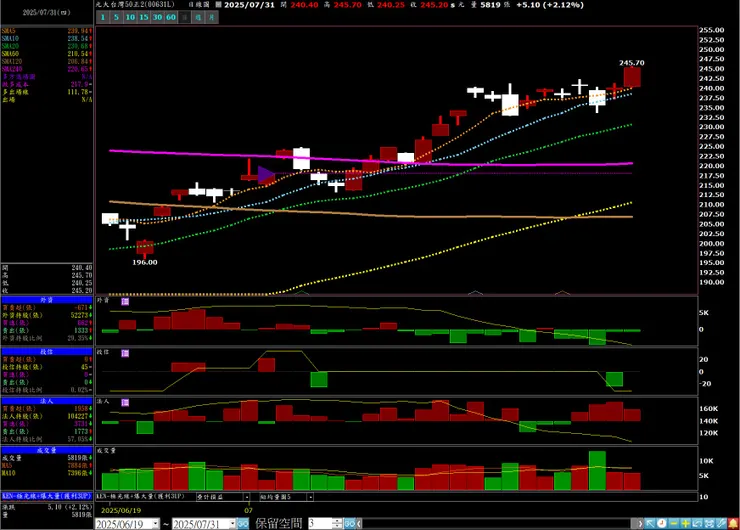Viewport: 740px width, 530px height.
Task: Click the orange alert bell icon
Action: 733,523
